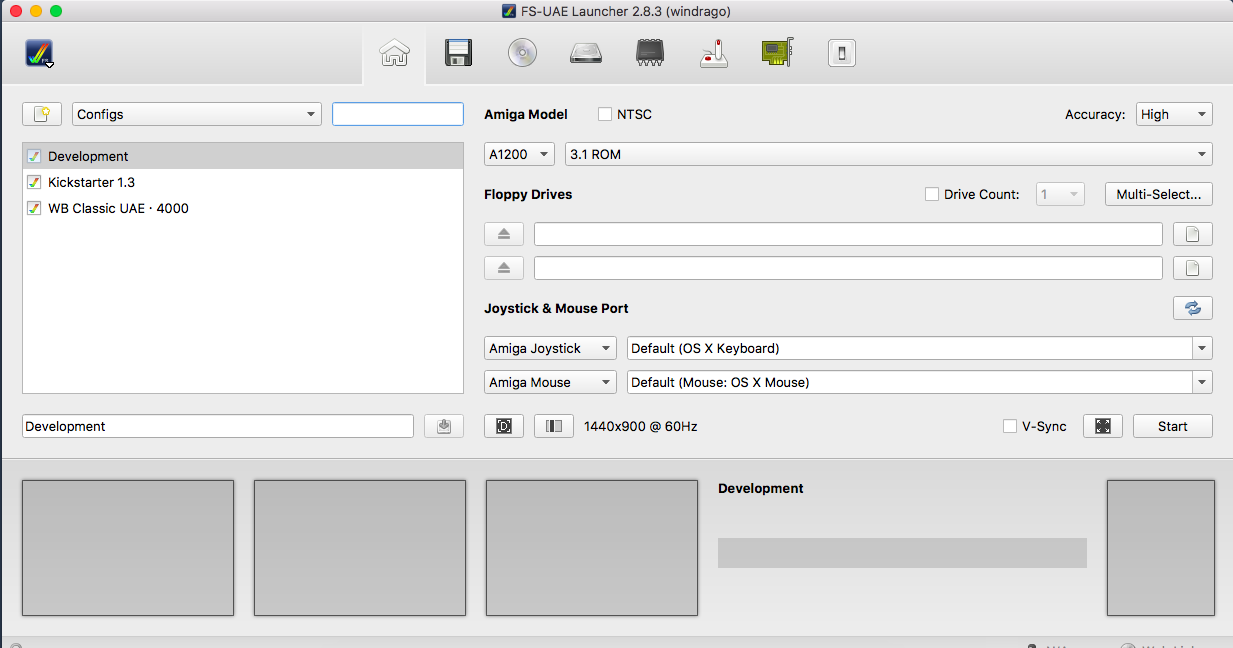Click the Multi-Select... button
Screen dimensions: 1233x648
pyautogui.click(x=1159, y=194)
